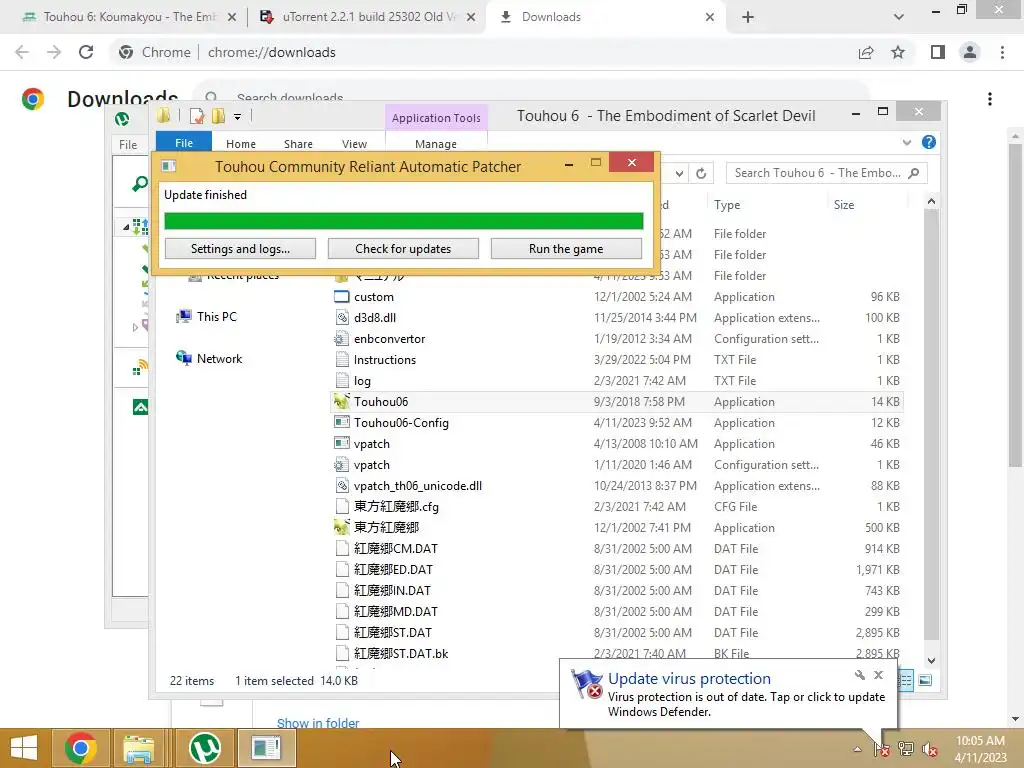Sort by the Size column header
Screen dimensions: 1024x768
click(x=844, y=204)
